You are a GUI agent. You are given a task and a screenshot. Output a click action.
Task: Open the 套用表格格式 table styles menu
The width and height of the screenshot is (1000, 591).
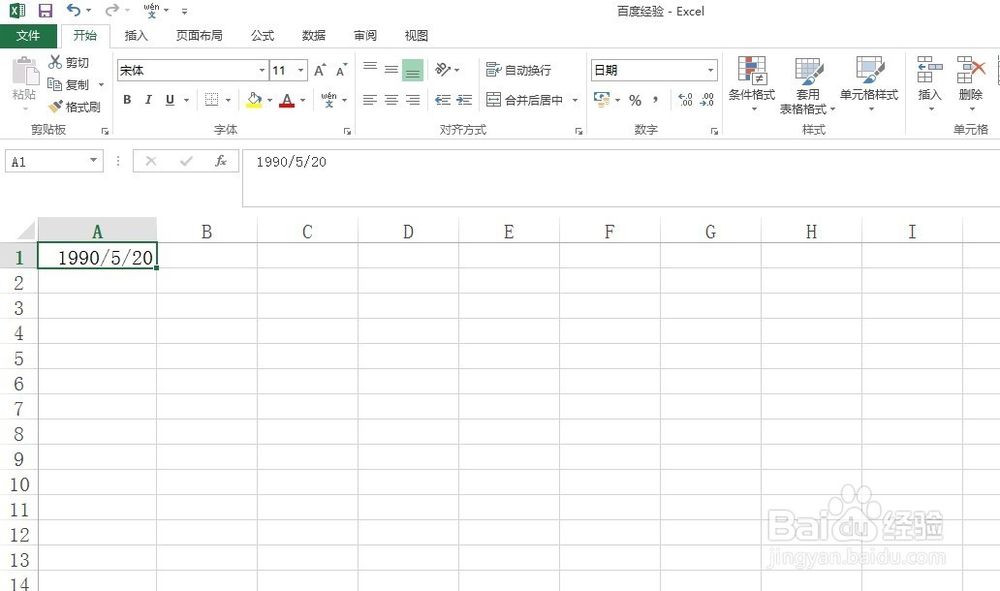[808, 84]
